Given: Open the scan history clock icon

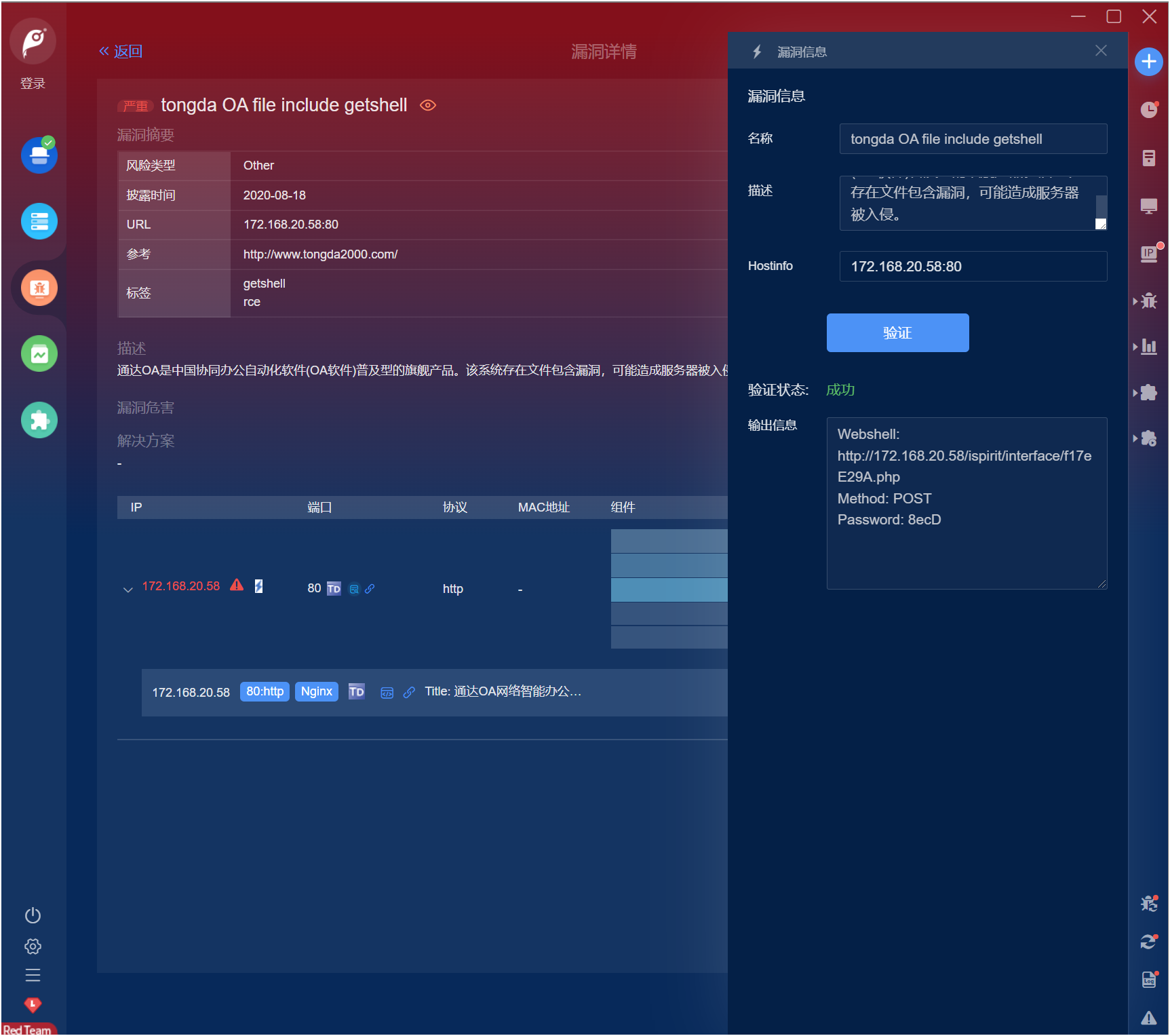Looking at the screenshot, I should pyautogui.click(x=1149, y=110).
